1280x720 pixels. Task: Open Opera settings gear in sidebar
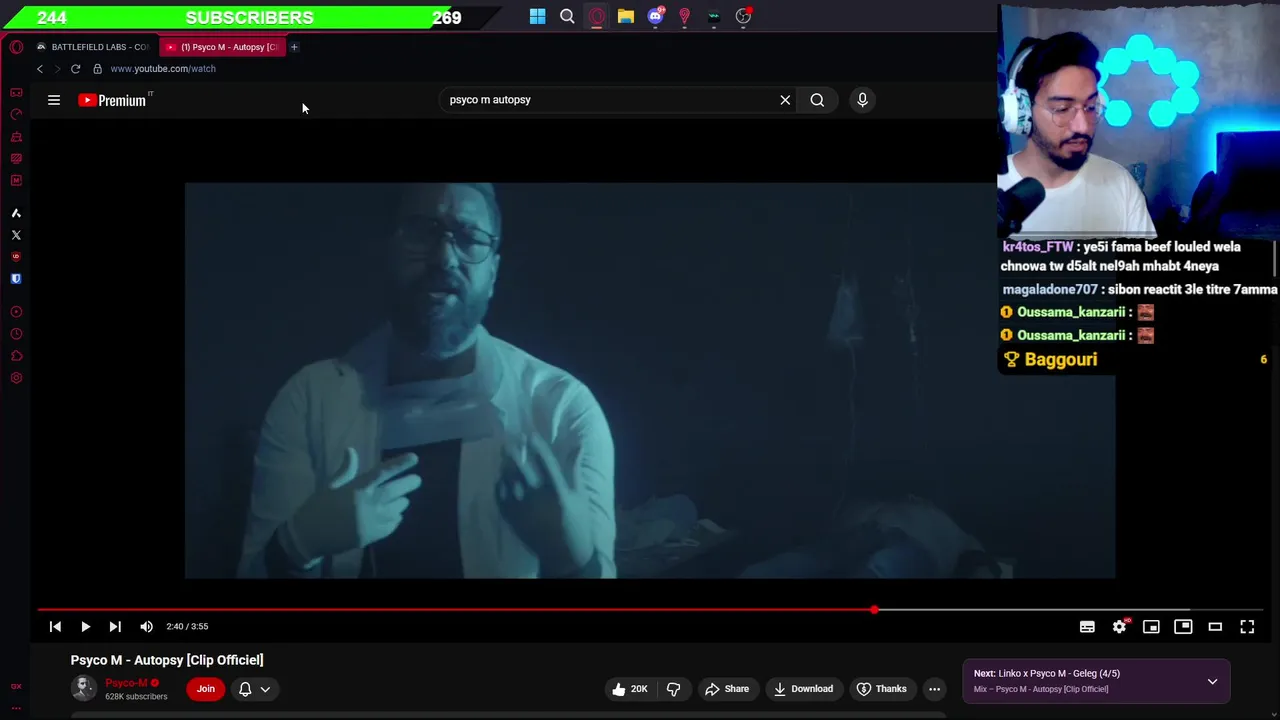(x=16, y=378)
